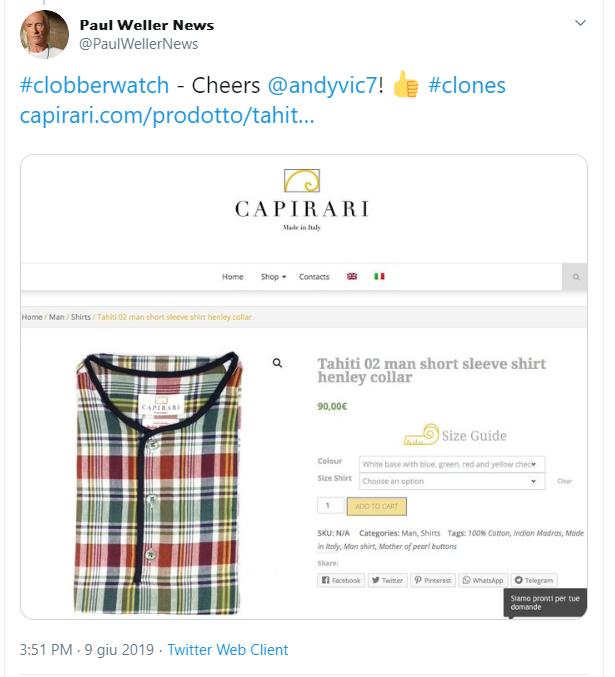Open the tweet options chevron menu
Viewport: 615px width, 677px height.
tap(580, 23)
